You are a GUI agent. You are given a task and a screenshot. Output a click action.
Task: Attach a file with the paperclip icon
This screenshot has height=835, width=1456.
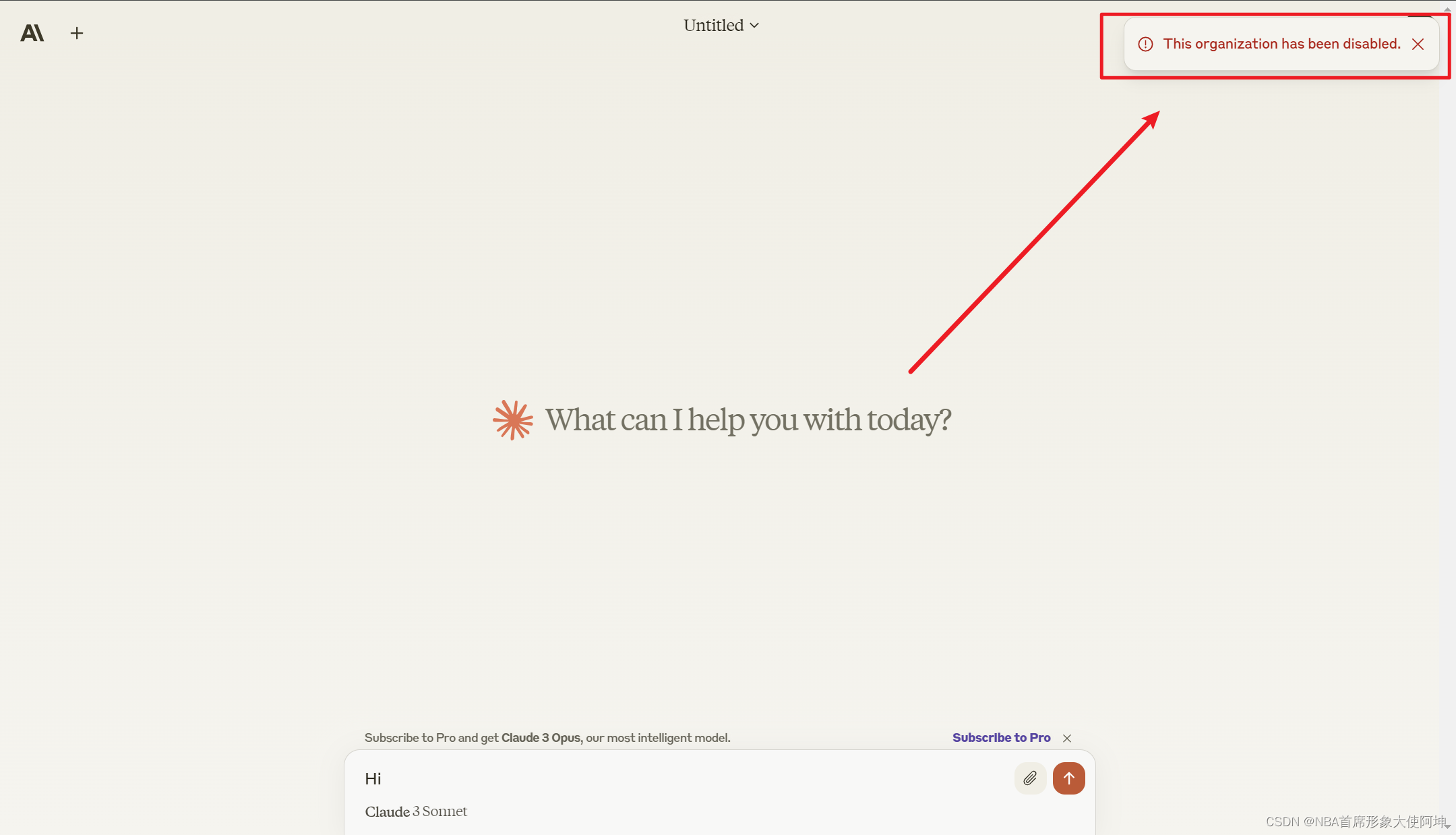pyautogui.click(x=1030, y=779)
